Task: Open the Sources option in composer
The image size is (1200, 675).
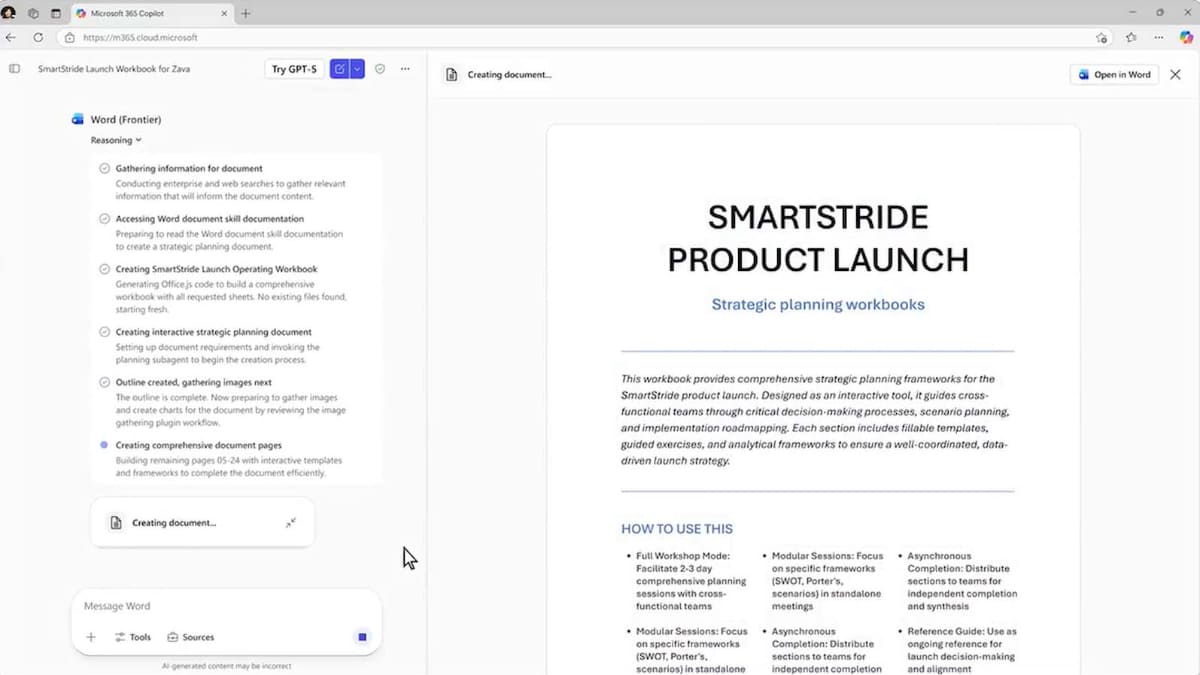Action: click(190, 637)
